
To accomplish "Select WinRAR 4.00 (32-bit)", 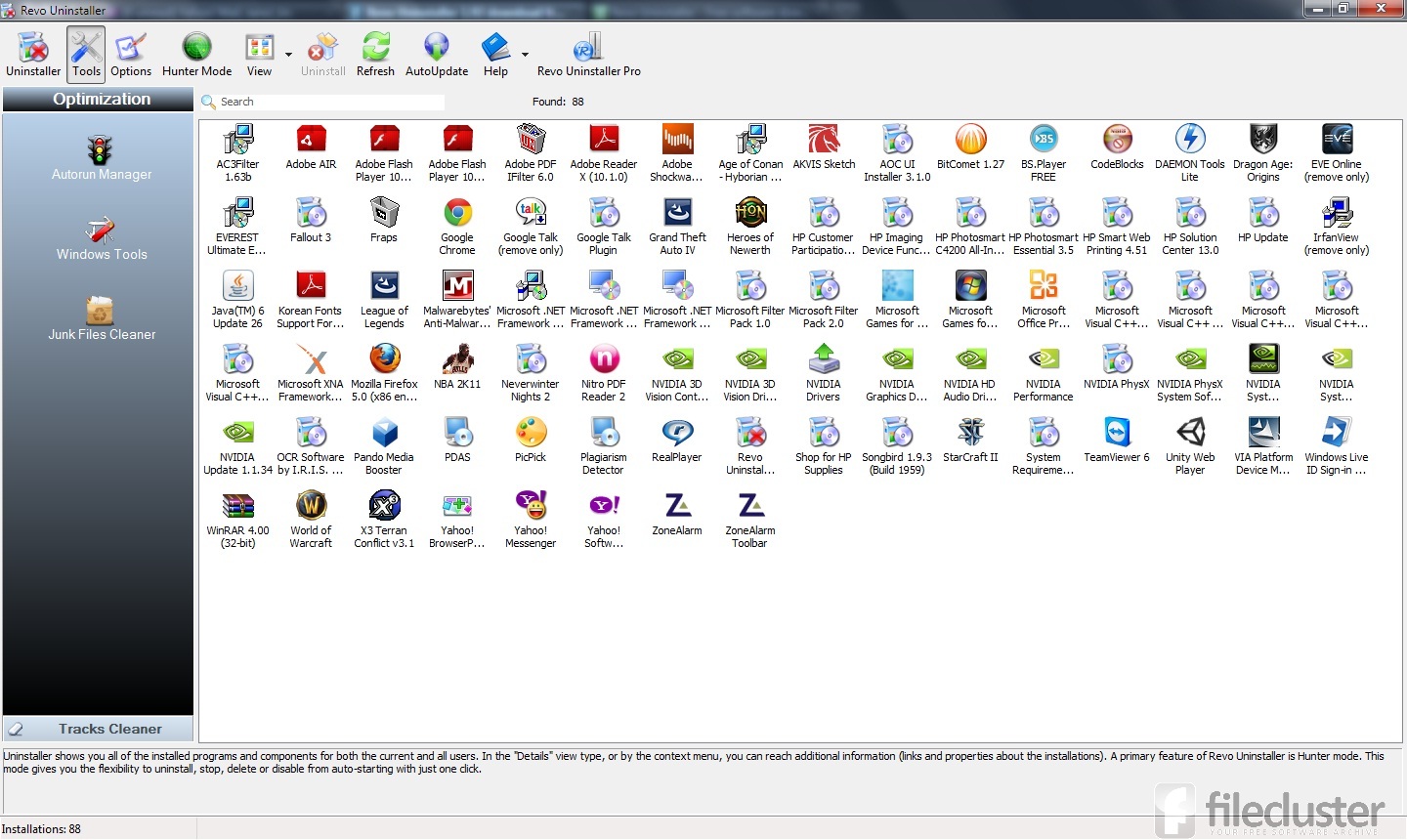I will 237,520.
